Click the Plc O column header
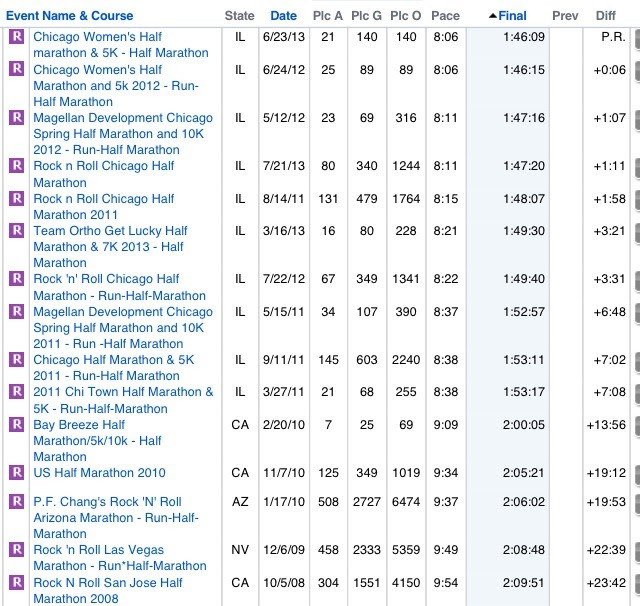Screen dimensions: 640x606 405,16
